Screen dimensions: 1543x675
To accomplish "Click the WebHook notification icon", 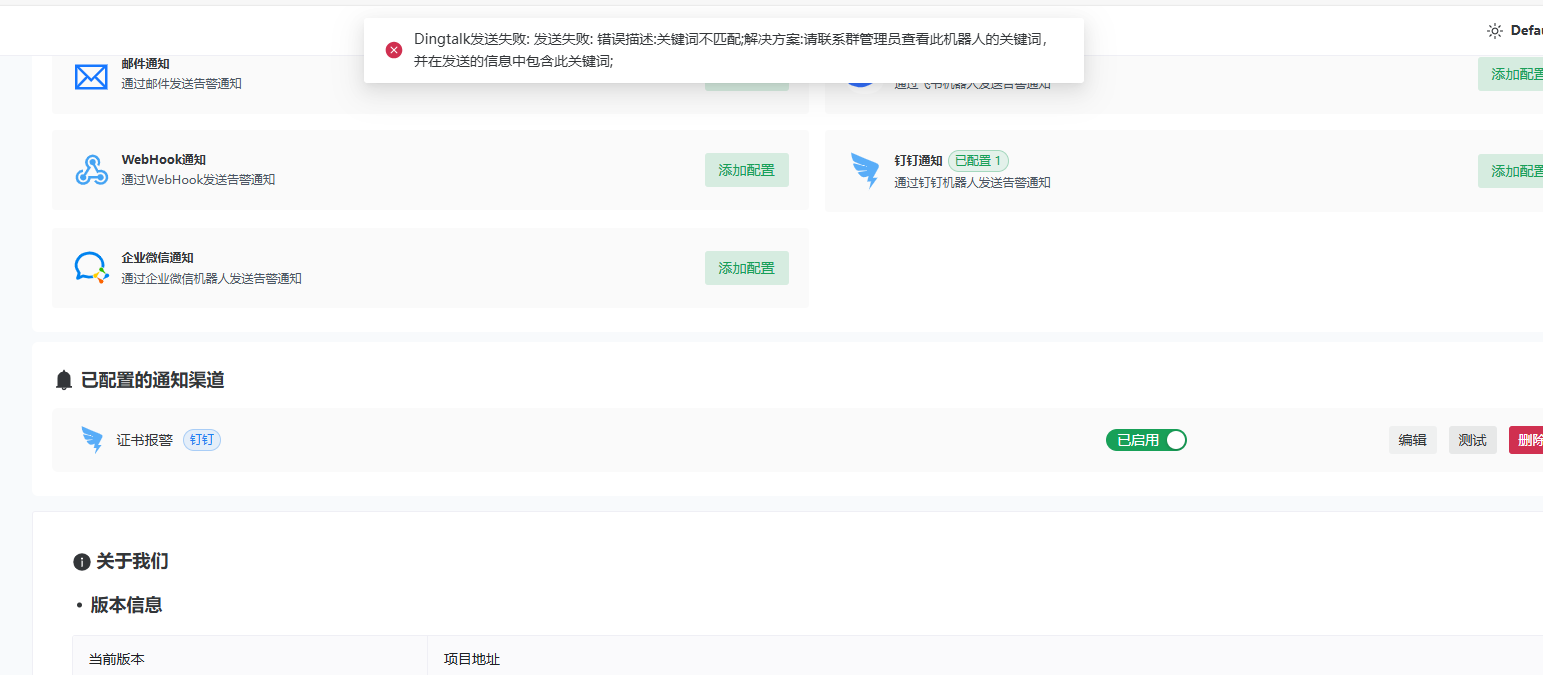I will point(91,170).
